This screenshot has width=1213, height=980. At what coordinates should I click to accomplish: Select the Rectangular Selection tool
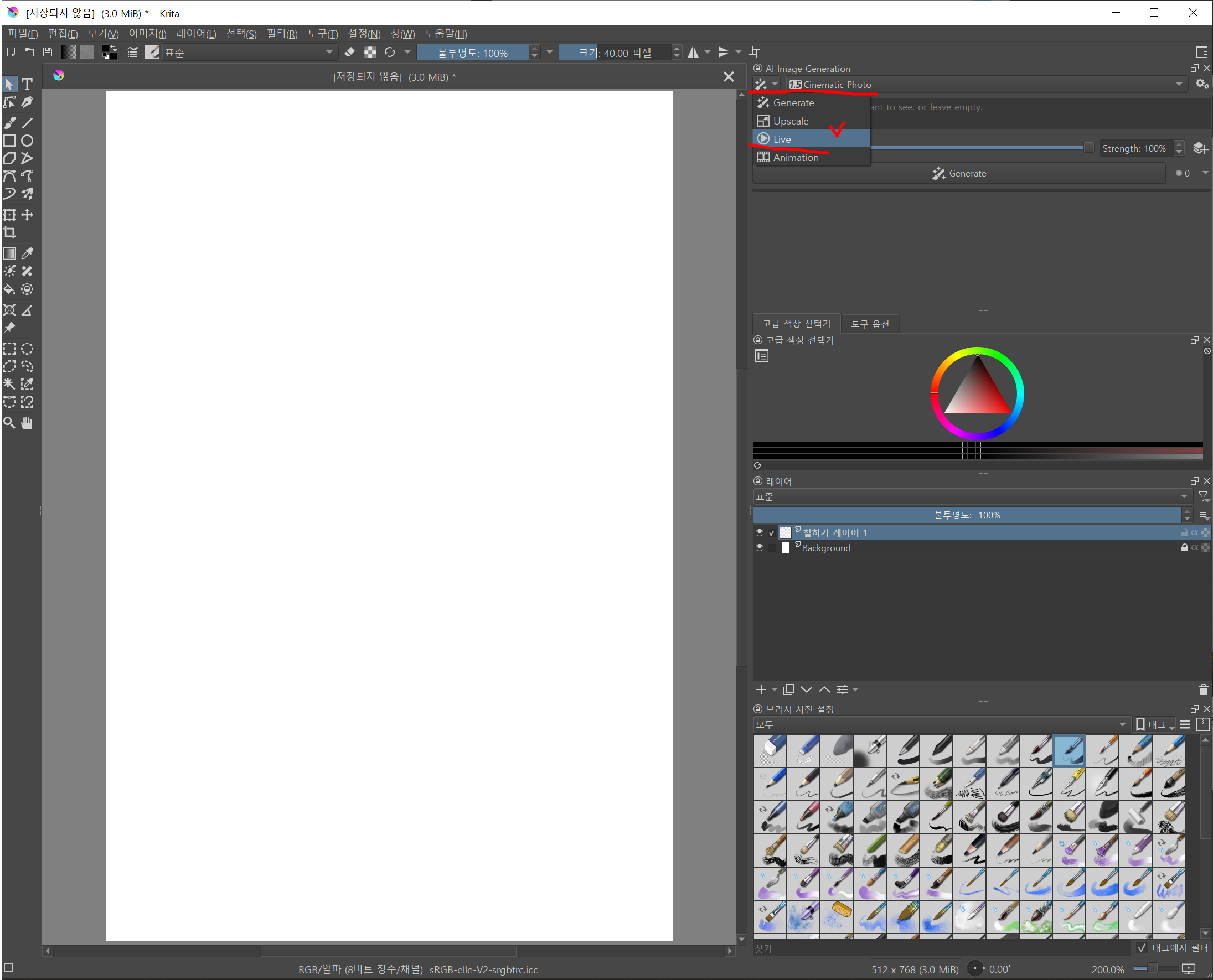pyautogui.click(x=9, y=349)
